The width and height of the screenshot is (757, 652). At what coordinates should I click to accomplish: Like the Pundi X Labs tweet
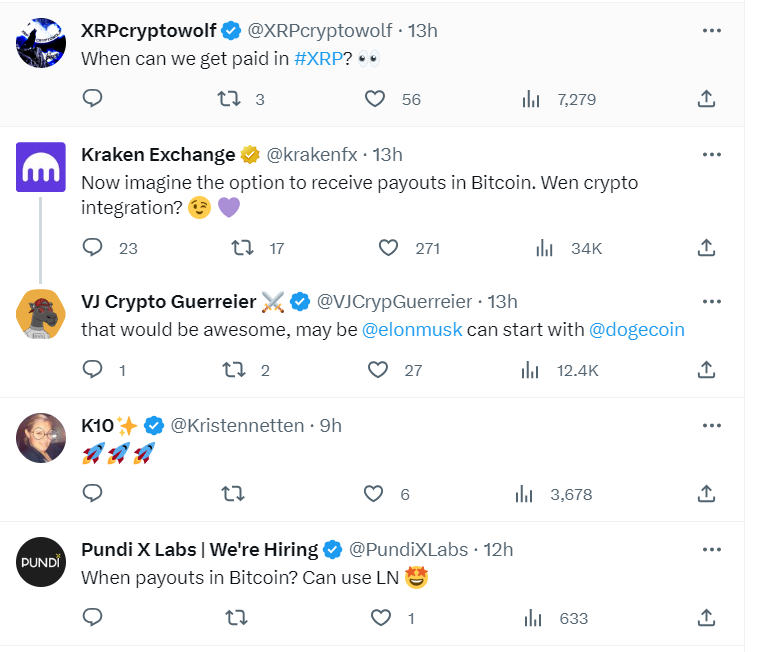pos(380,618)
